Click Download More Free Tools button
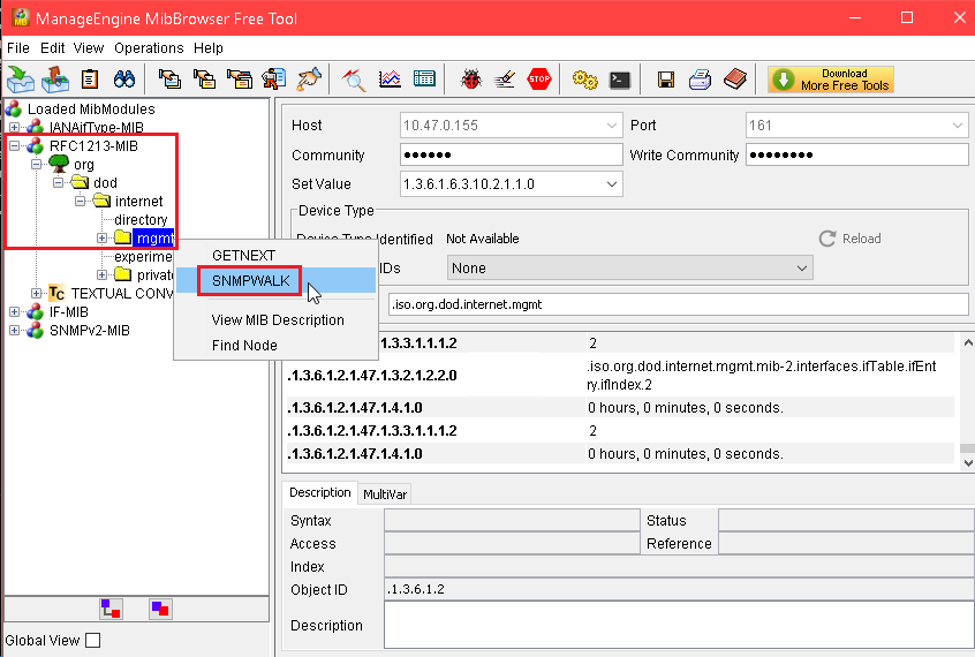The width and height of the screenshot is (975, 657). 831,80
